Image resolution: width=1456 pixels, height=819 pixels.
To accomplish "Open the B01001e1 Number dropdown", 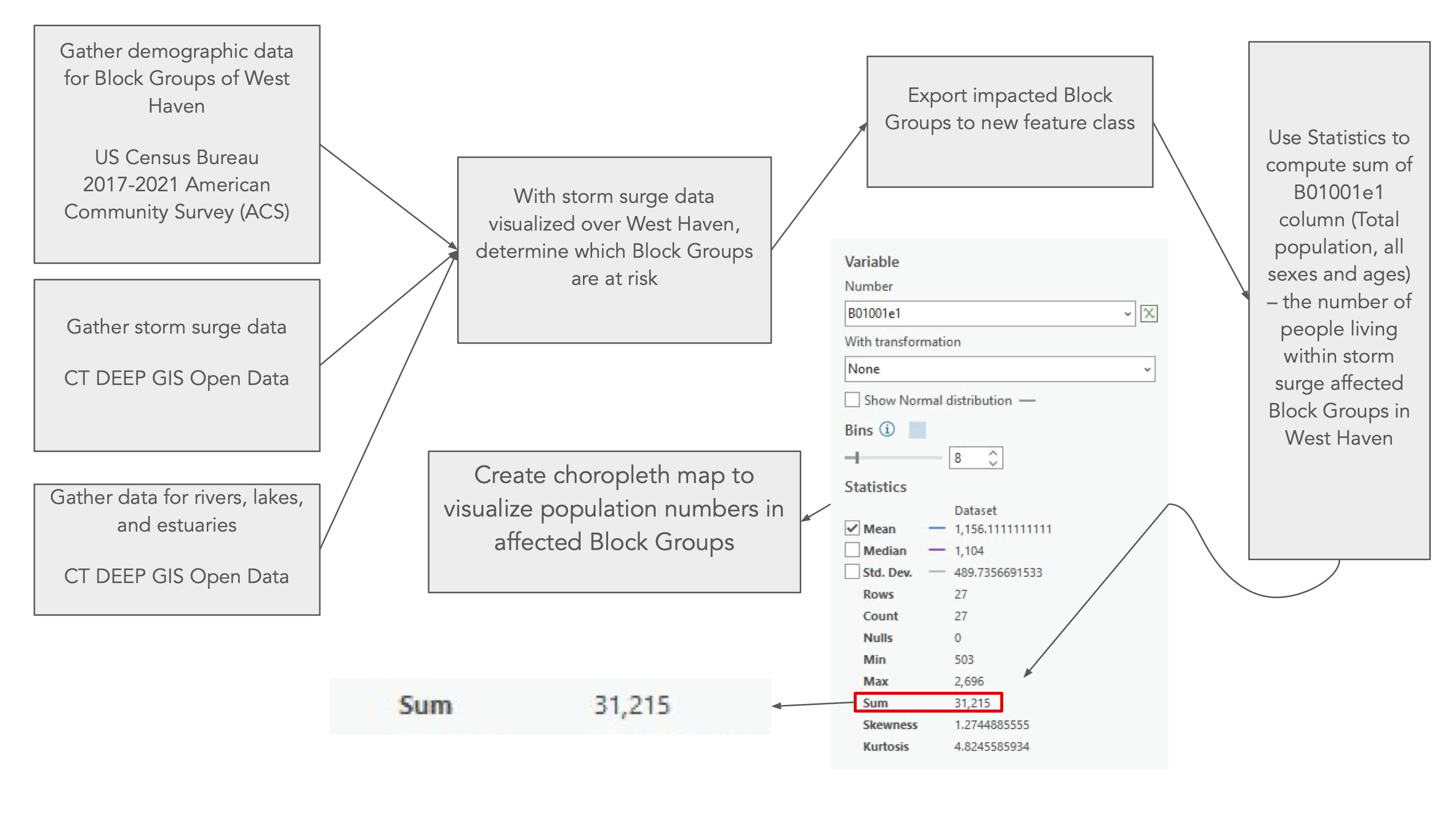I will click(x=1127, y=314).
